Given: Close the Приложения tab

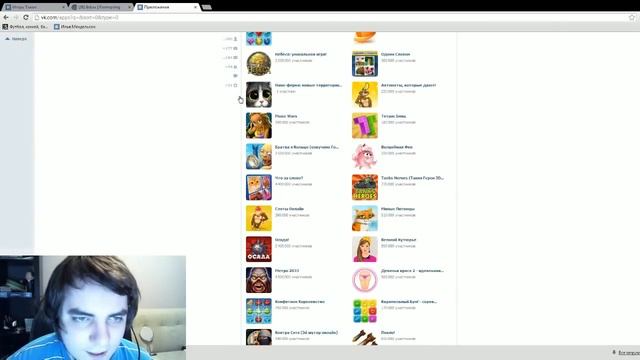Looking at the screenshot, I should pyautogui.click(x=195, y=7).
